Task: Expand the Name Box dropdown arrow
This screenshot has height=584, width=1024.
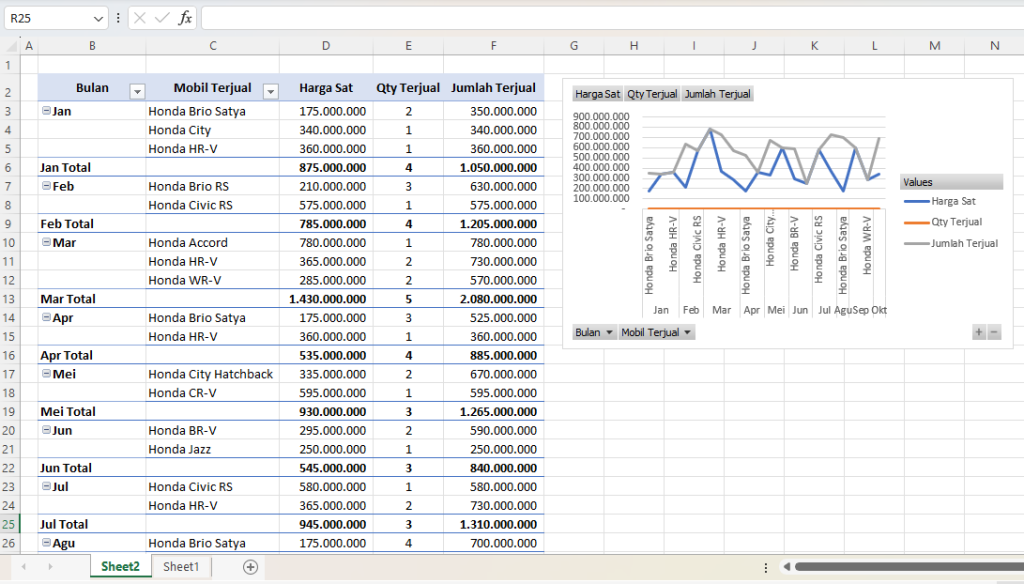Action: [98, 18]
